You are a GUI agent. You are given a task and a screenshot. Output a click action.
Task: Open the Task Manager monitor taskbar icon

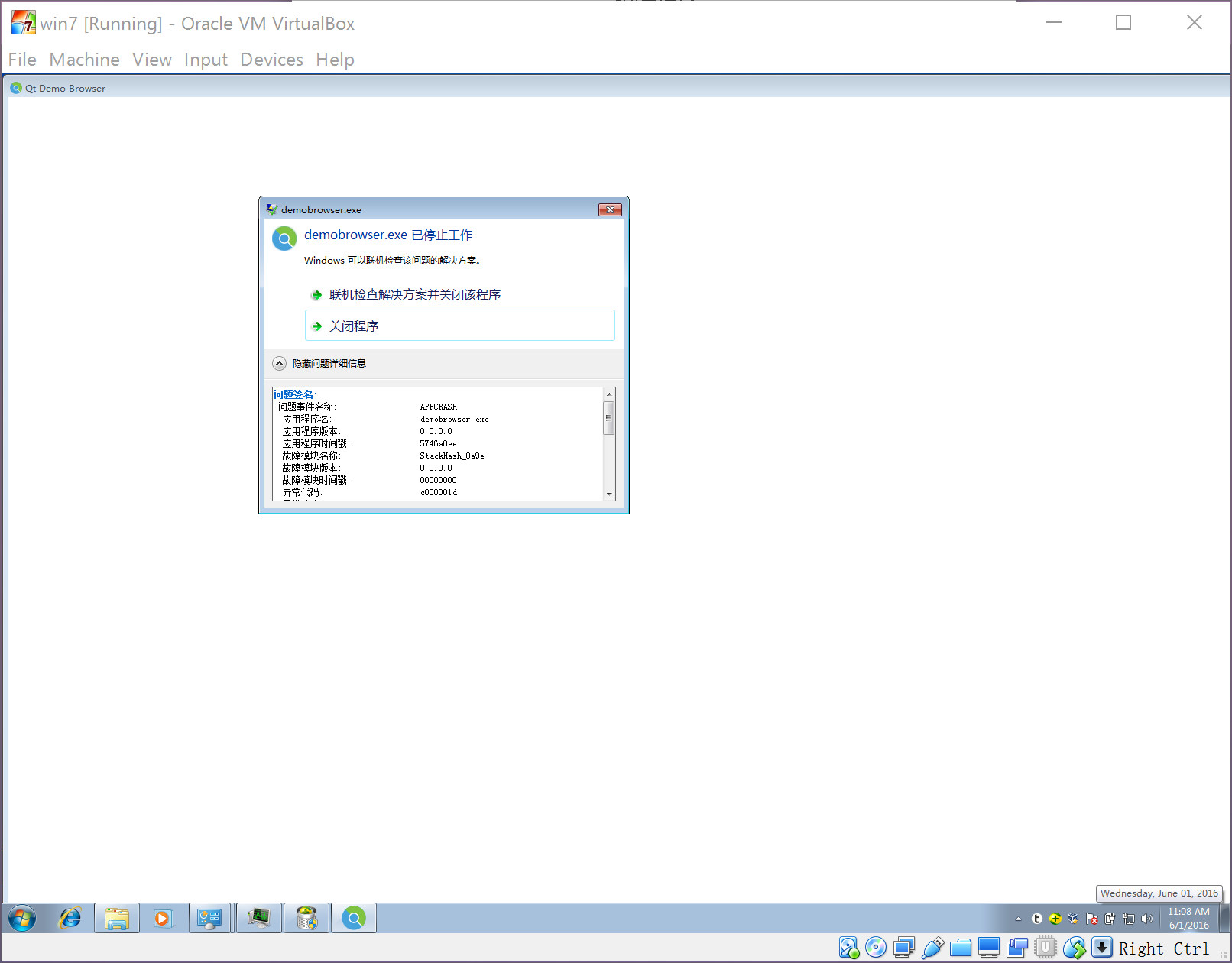(x=258, y=918)
